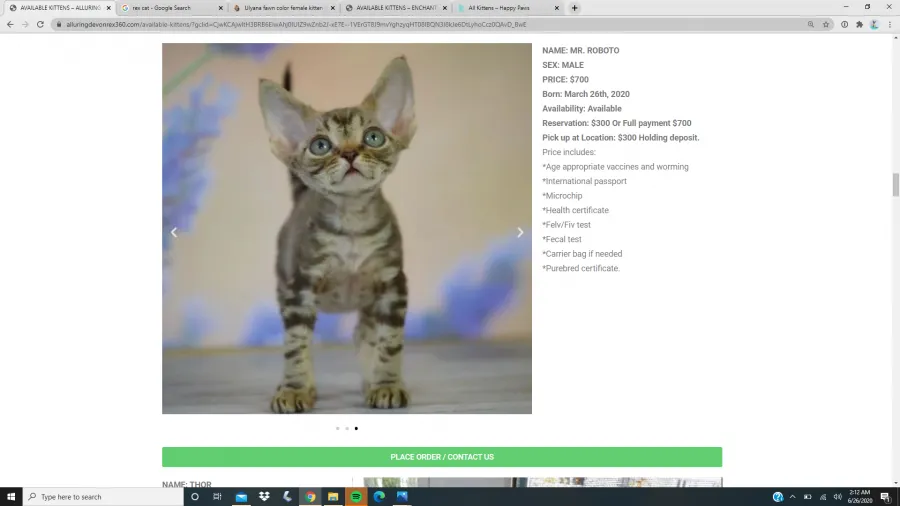Screen dimensions: 900x506
Task: Open the Photos app on taskbar
Action: pos(402,497)
